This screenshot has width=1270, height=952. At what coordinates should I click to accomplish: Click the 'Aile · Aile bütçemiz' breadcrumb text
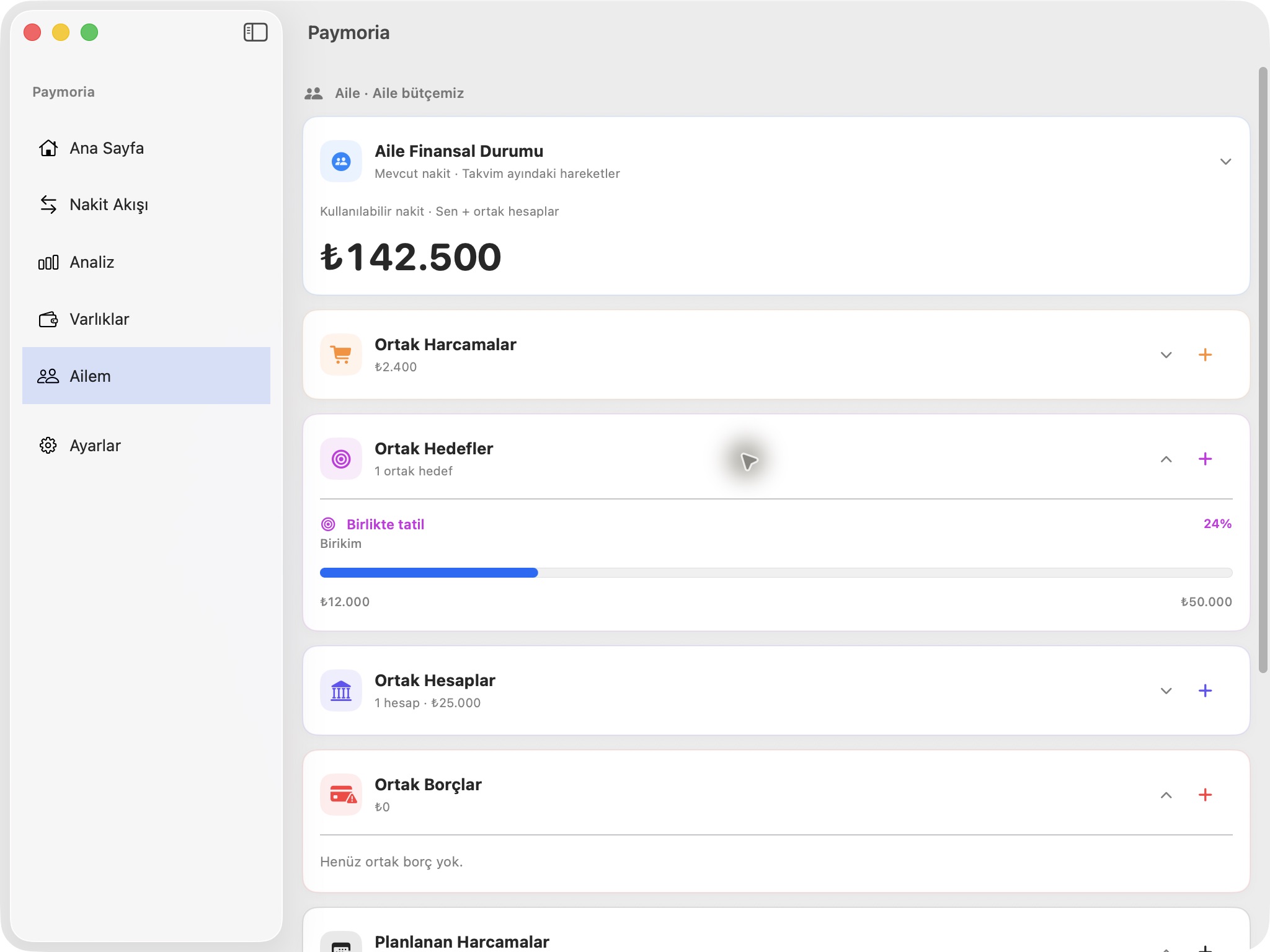pos(399,93)
